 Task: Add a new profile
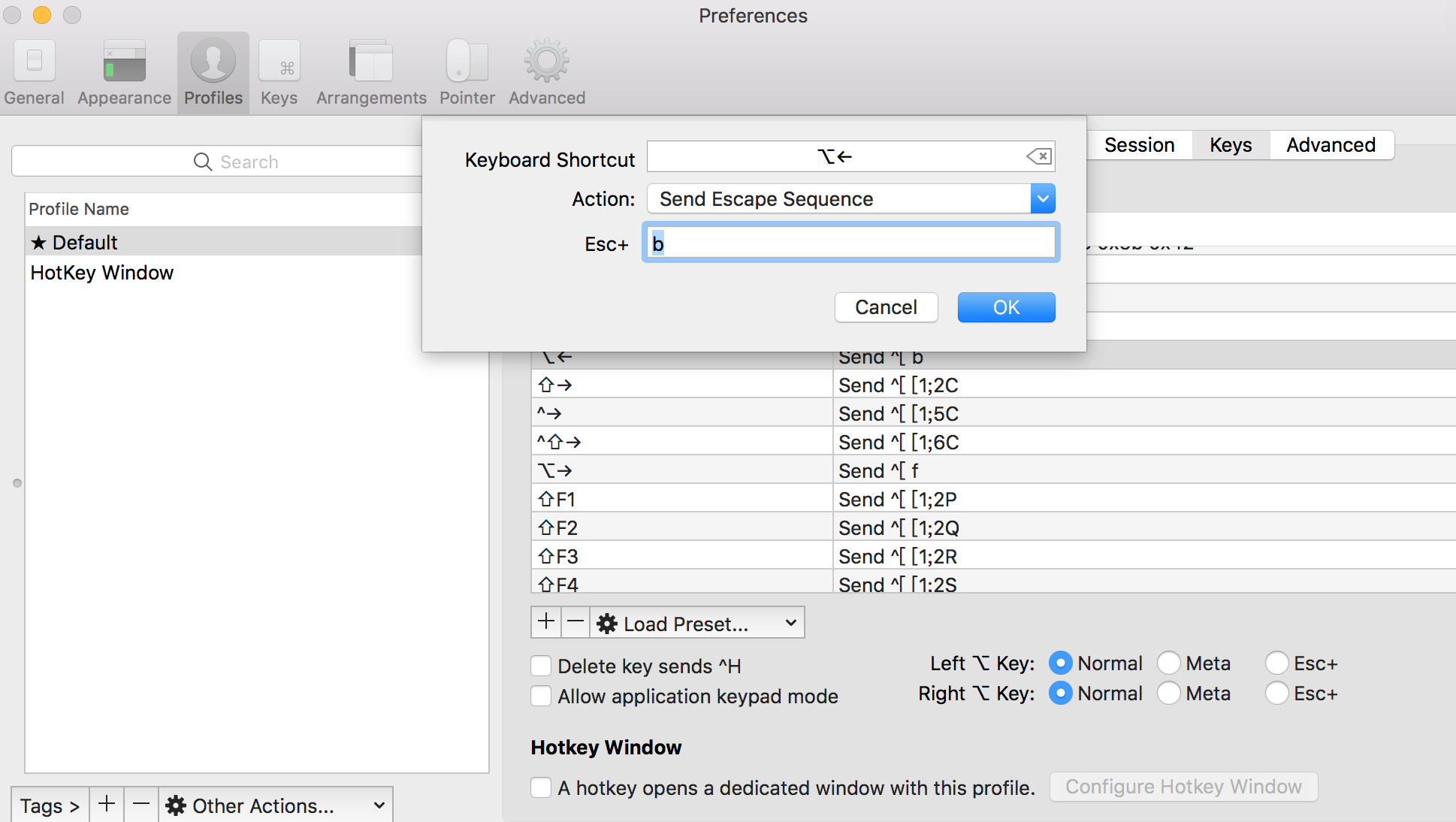[x=107, y=804]
